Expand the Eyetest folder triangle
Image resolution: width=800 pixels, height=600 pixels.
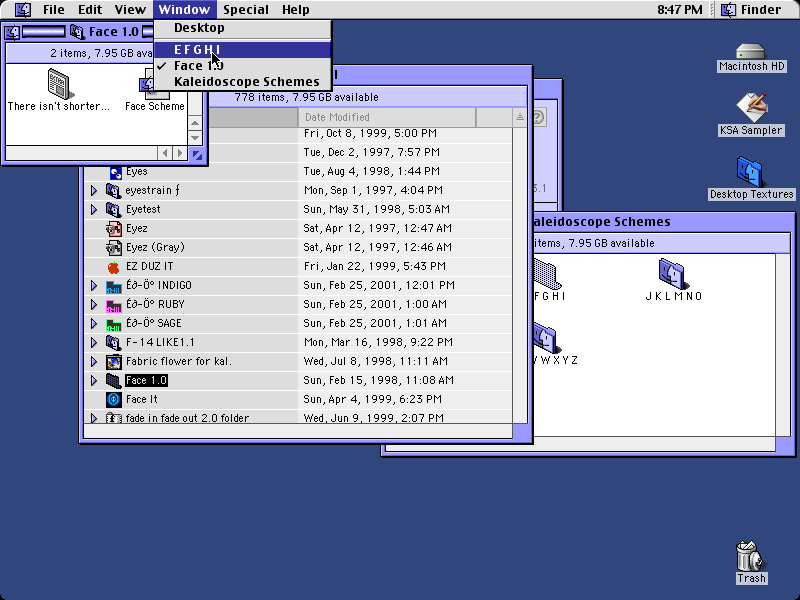coord(94,209)
